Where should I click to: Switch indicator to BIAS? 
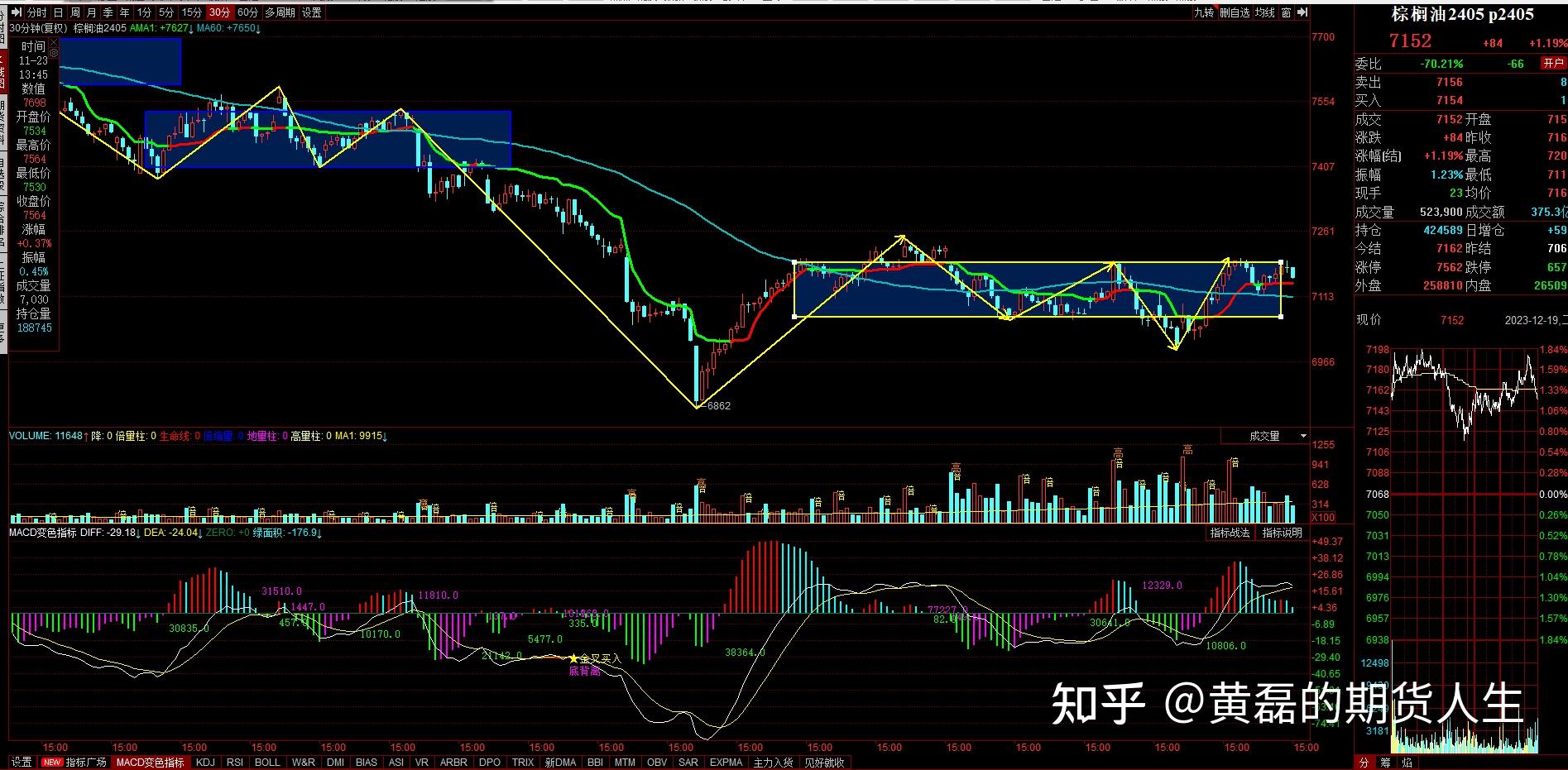tap(366, 763)
